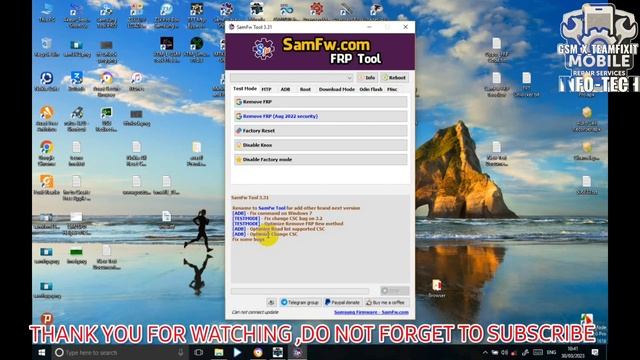Open Task View from the taskbar

coord(199,352)
